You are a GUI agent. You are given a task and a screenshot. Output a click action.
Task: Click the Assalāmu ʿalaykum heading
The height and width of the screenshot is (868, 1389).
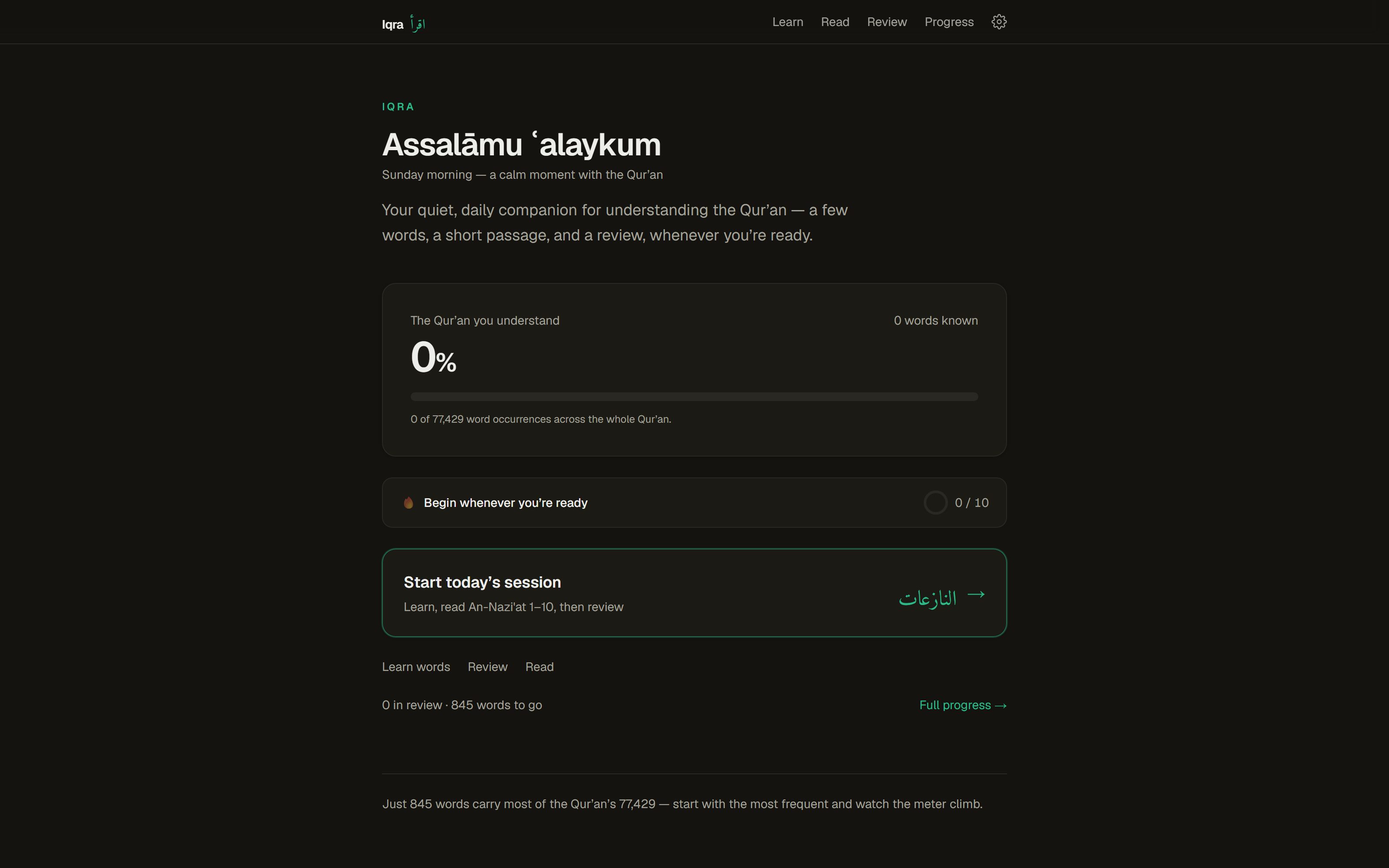coord(521,145)
